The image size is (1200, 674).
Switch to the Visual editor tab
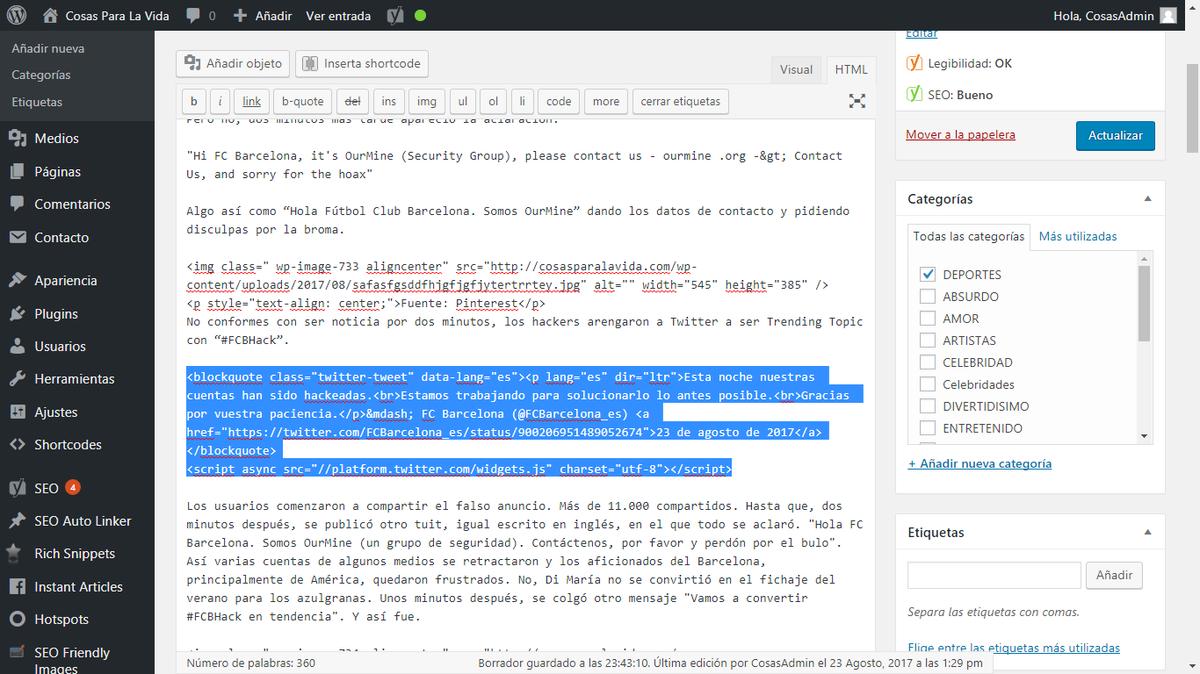point(796,69)
